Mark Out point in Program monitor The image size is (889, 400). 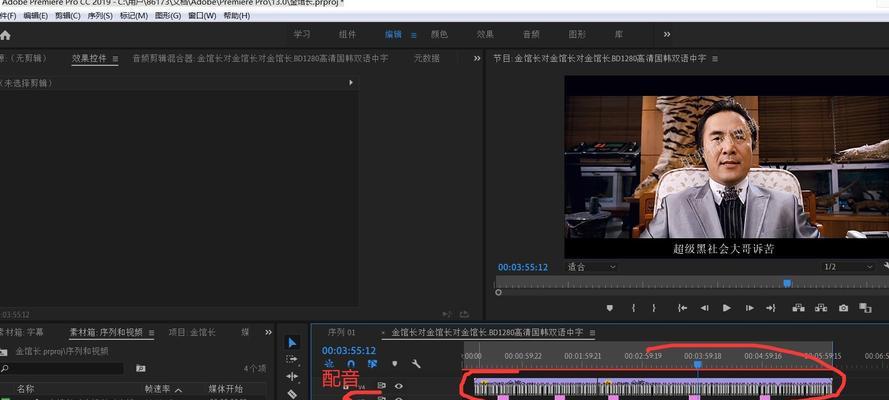click(654, 308)
